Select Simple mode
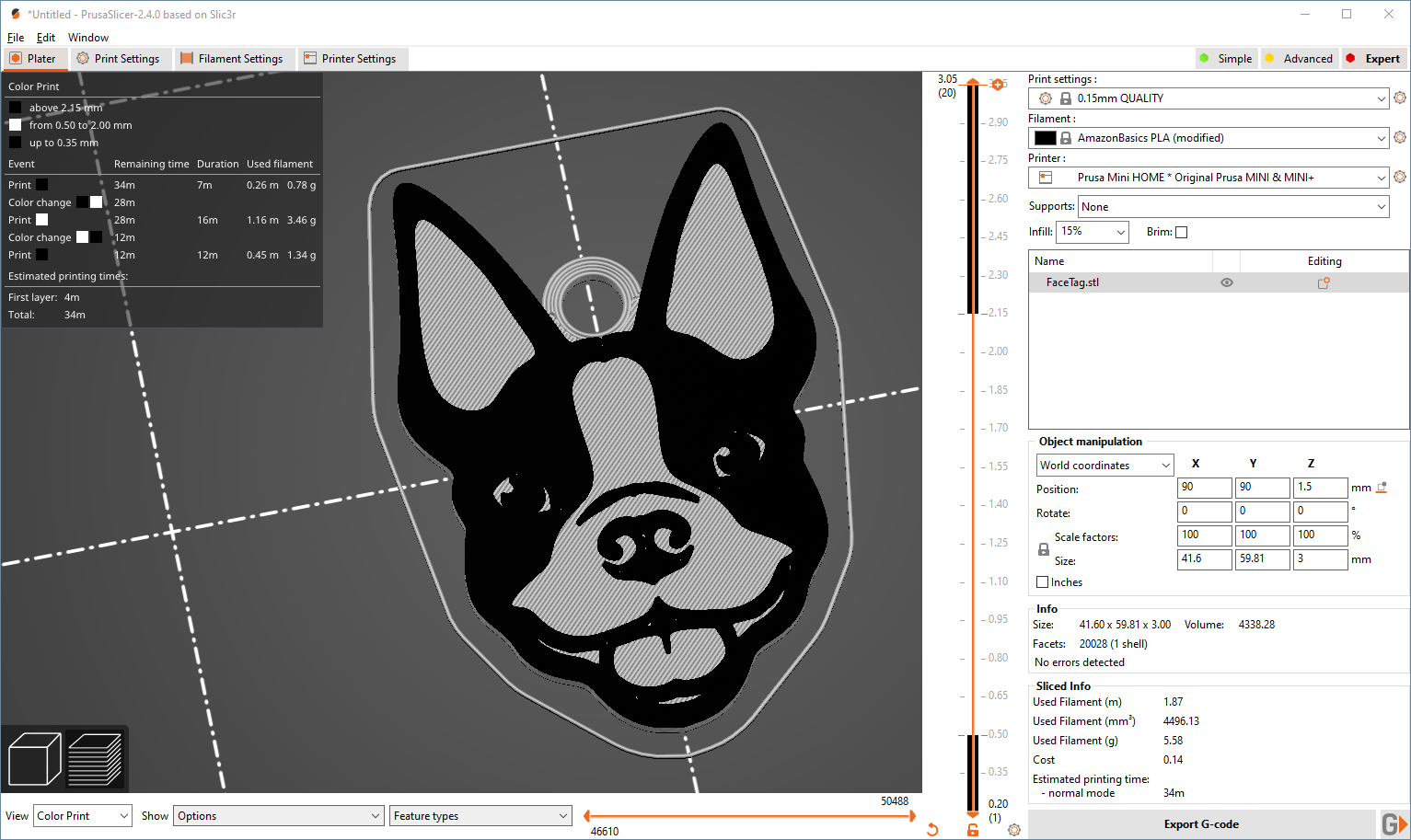 coord(1226,59)
